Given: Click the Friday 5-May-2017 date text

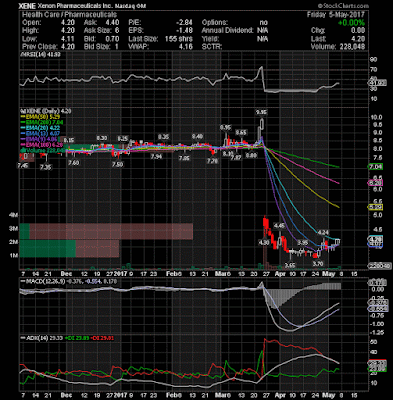Looking at the screenshot, I should click(336, 15).
